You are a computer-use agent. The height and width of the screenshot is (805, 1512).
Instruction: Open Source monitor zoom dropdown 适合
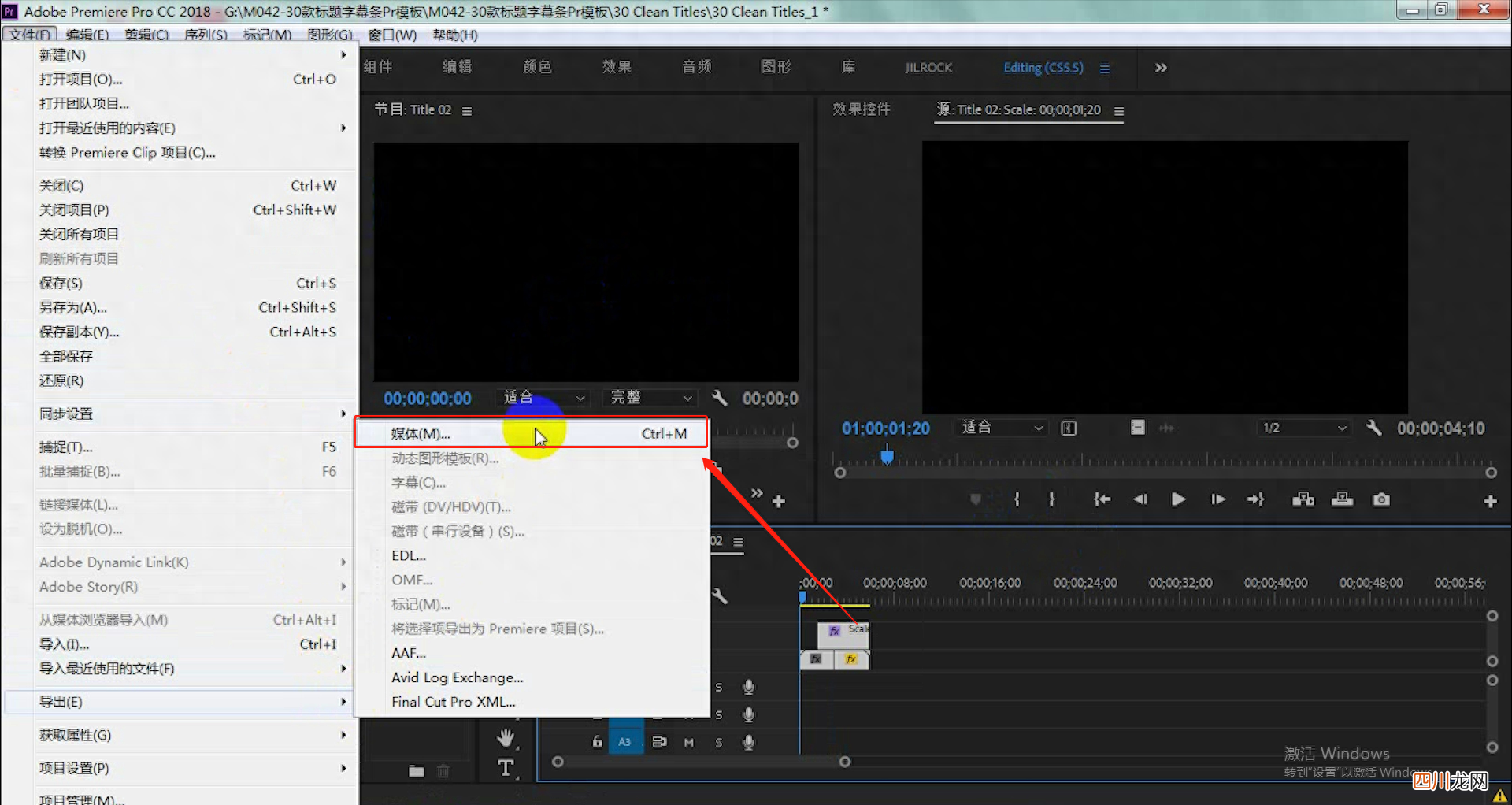tap(1002, 428)
